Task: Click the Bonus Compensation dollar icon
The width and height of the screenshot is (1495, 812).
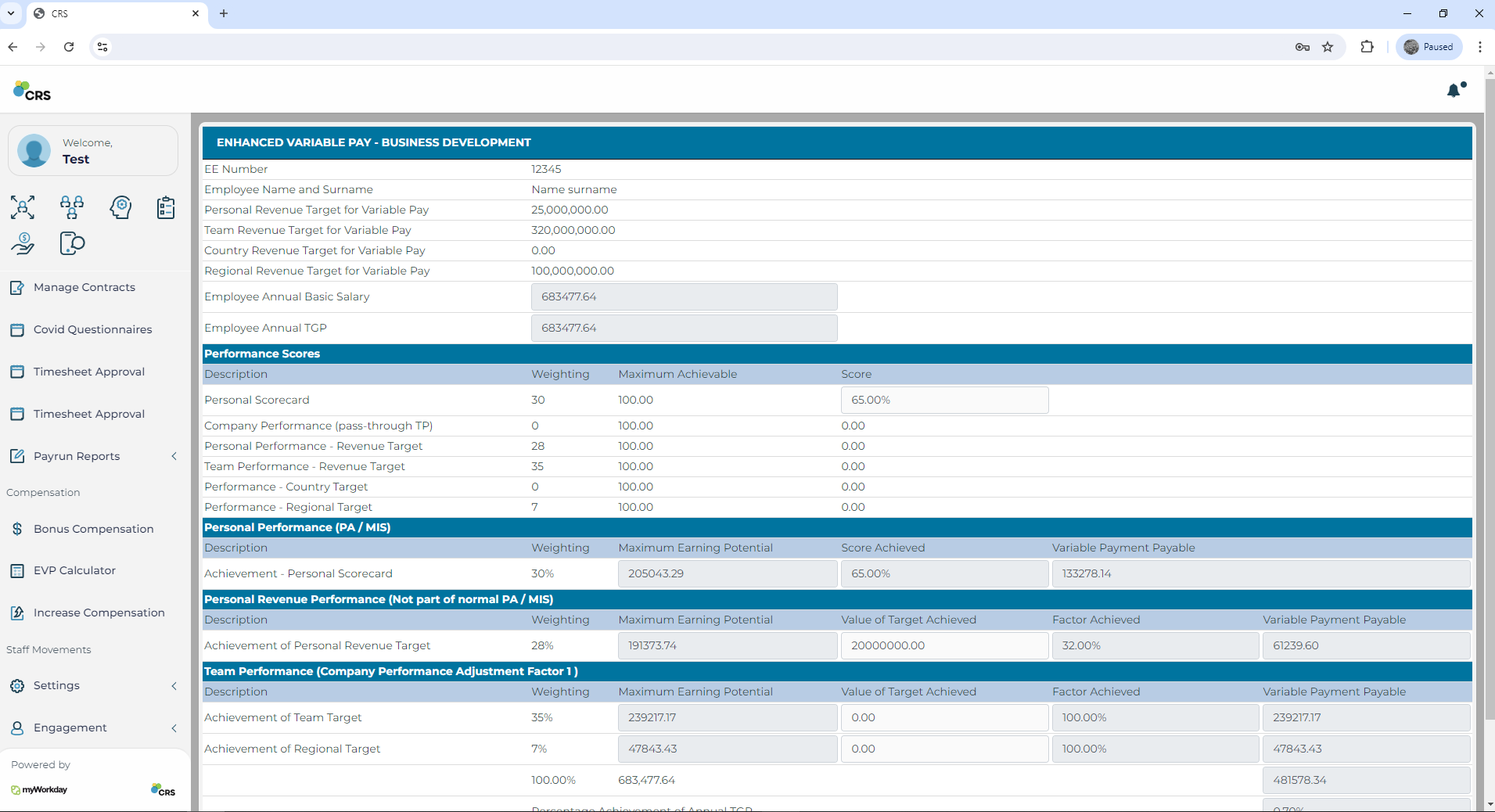Action: (x=17, y=529)
